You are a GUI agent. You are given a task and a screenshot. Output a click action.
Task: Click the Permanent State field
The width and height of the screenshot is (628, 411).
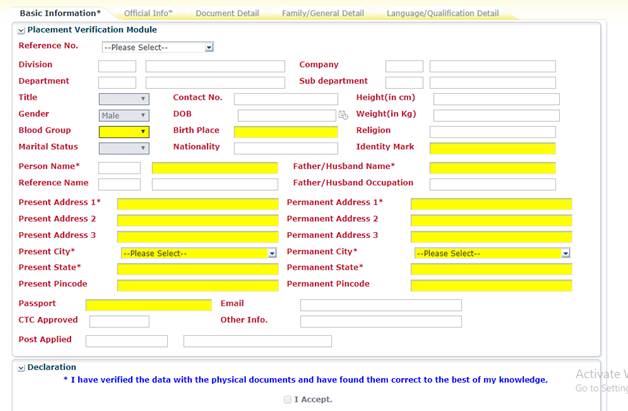(491, 269)
